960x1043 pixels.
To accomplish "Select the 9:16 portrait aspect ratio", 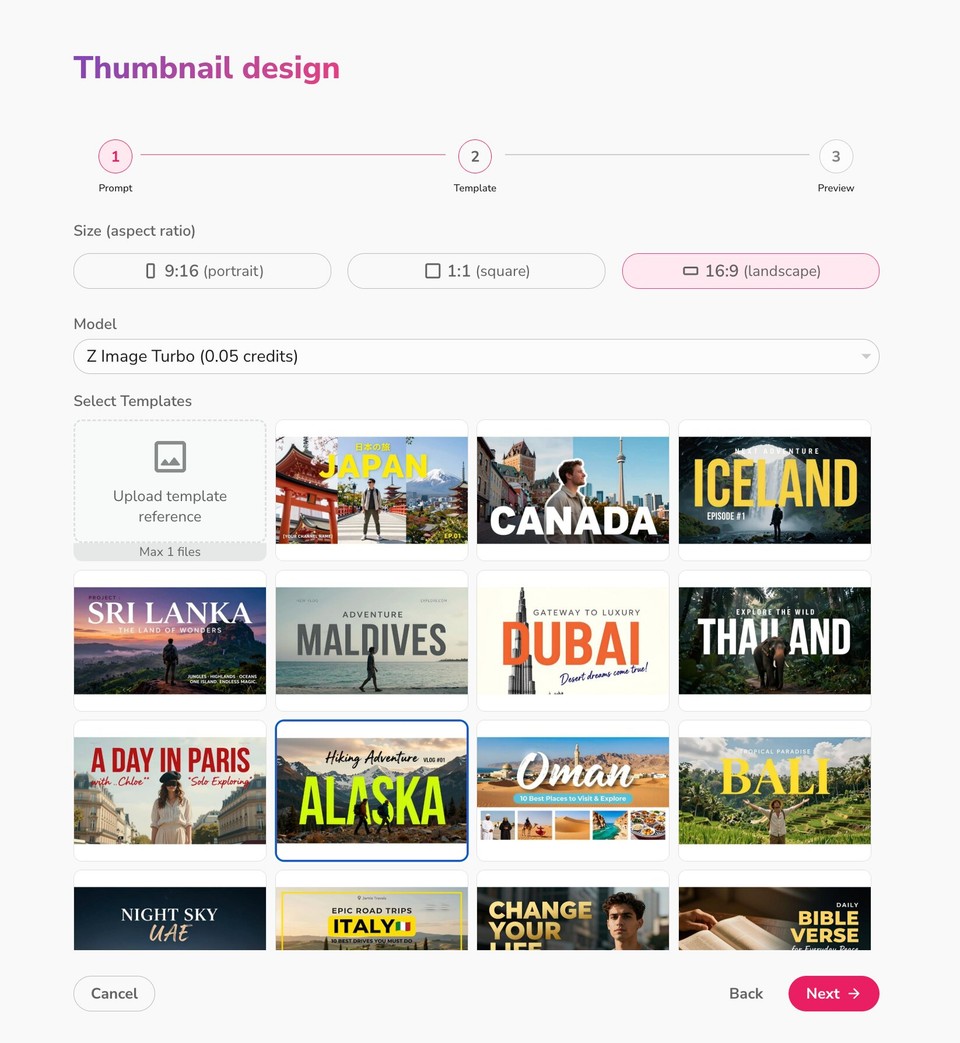I will (x=202, y=270).
